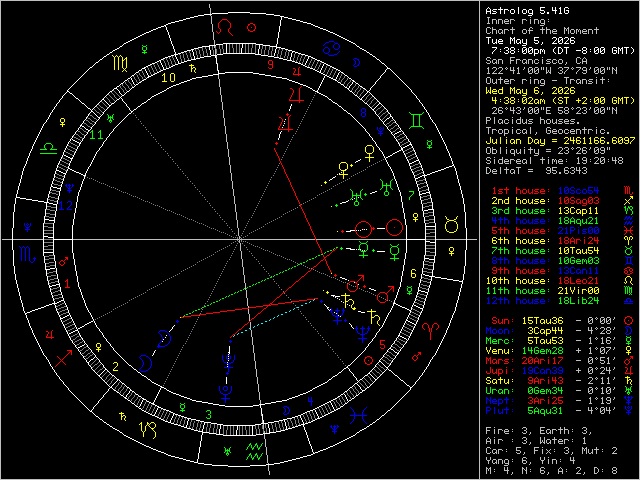The height and width of the screenshot is (480, 640).
Task: Select house number 4 on the chart wheel
Action: [x=310, y=401]
